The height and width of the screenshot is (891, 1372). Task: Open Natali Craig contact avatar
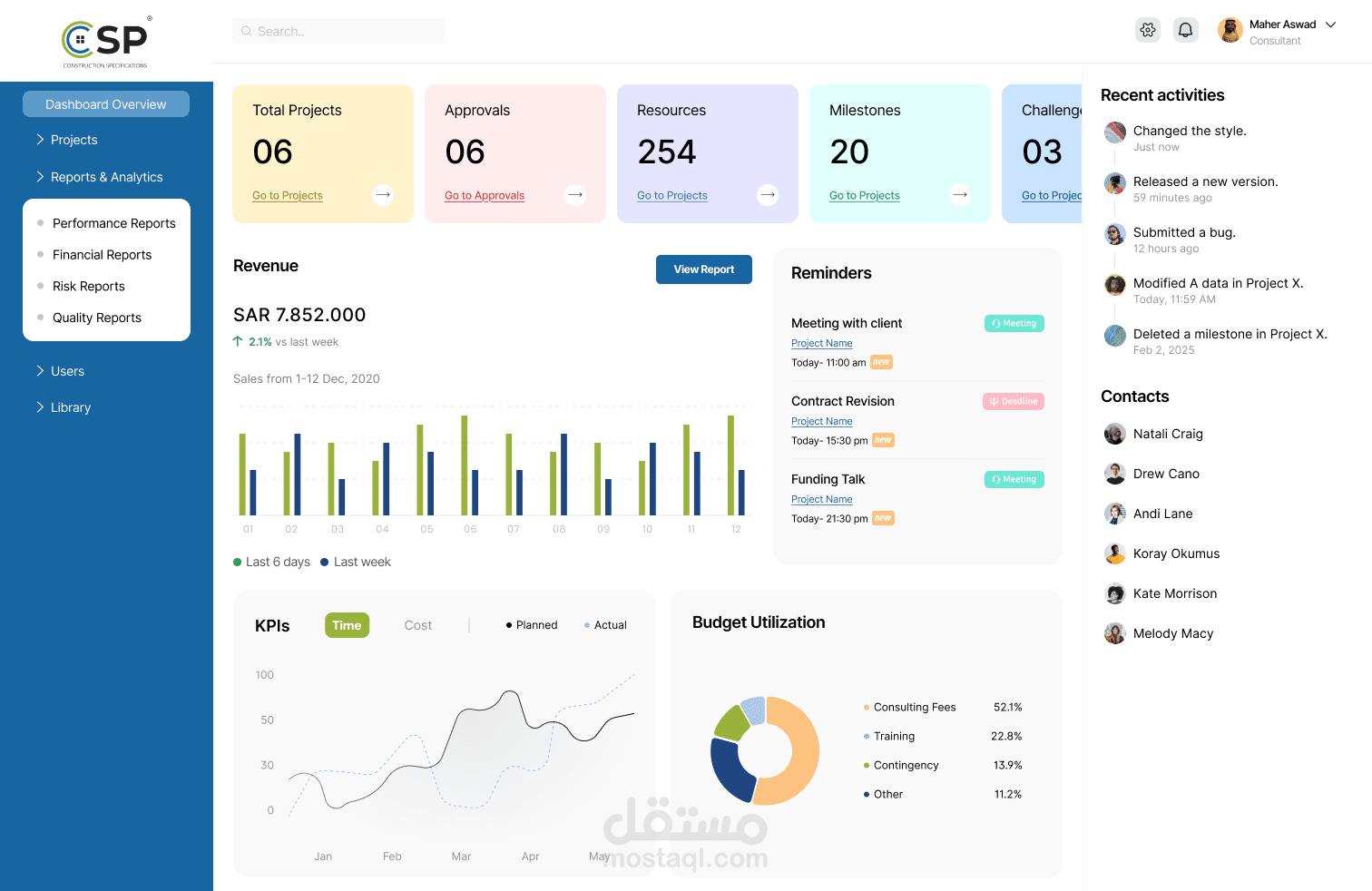click(1115, 434)
